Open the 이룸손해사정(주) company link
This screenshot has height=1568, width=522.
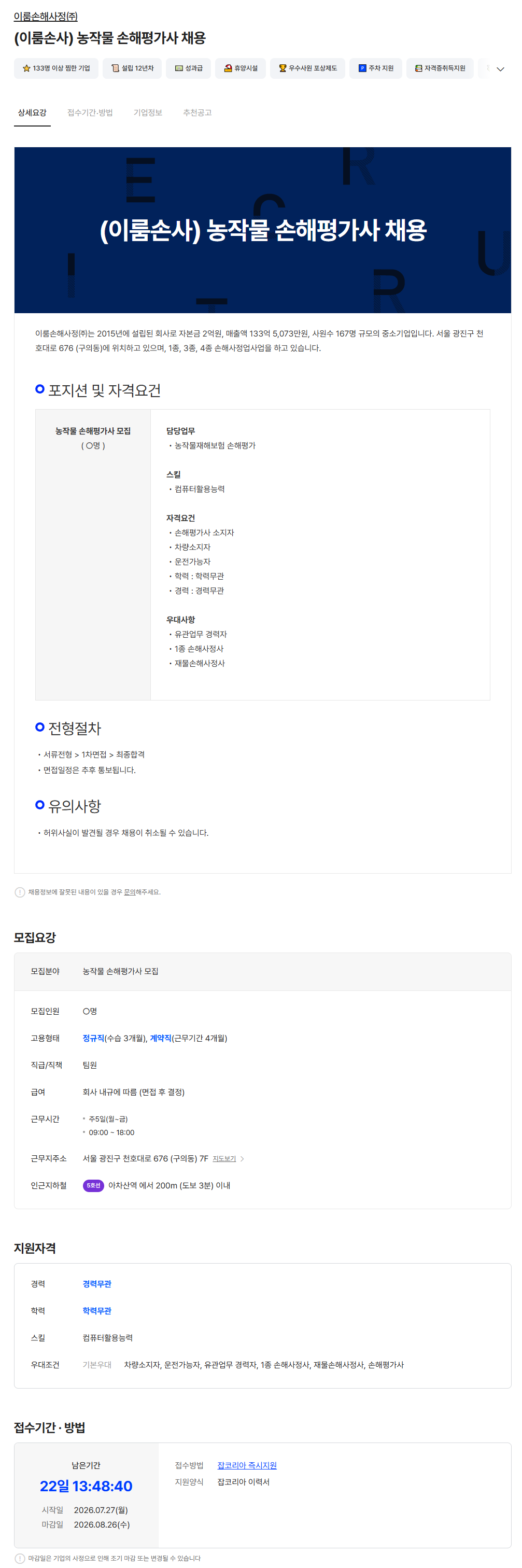(46, 17)
